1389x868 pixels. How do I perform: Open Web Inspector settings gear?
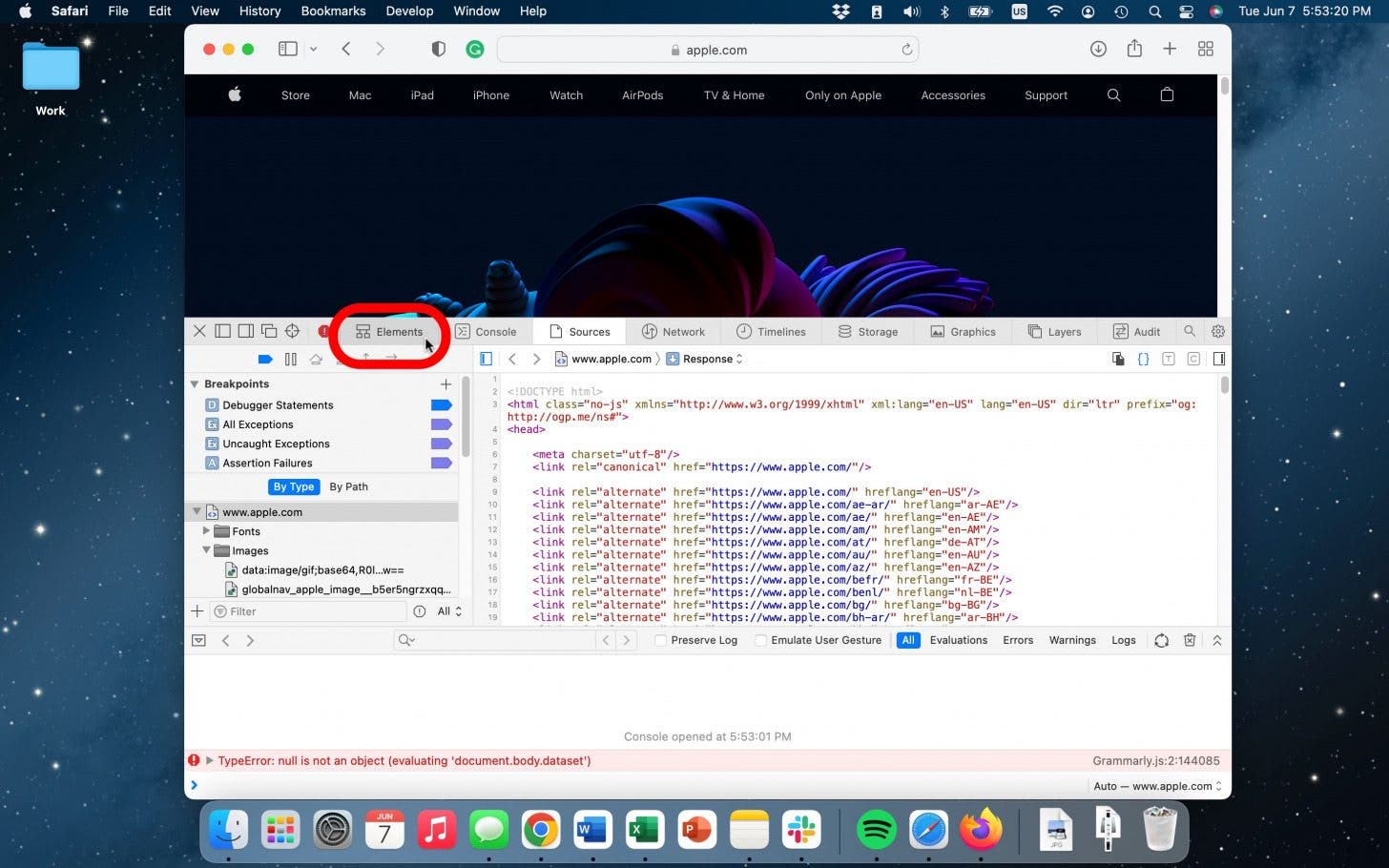[x=1218, y=331]
